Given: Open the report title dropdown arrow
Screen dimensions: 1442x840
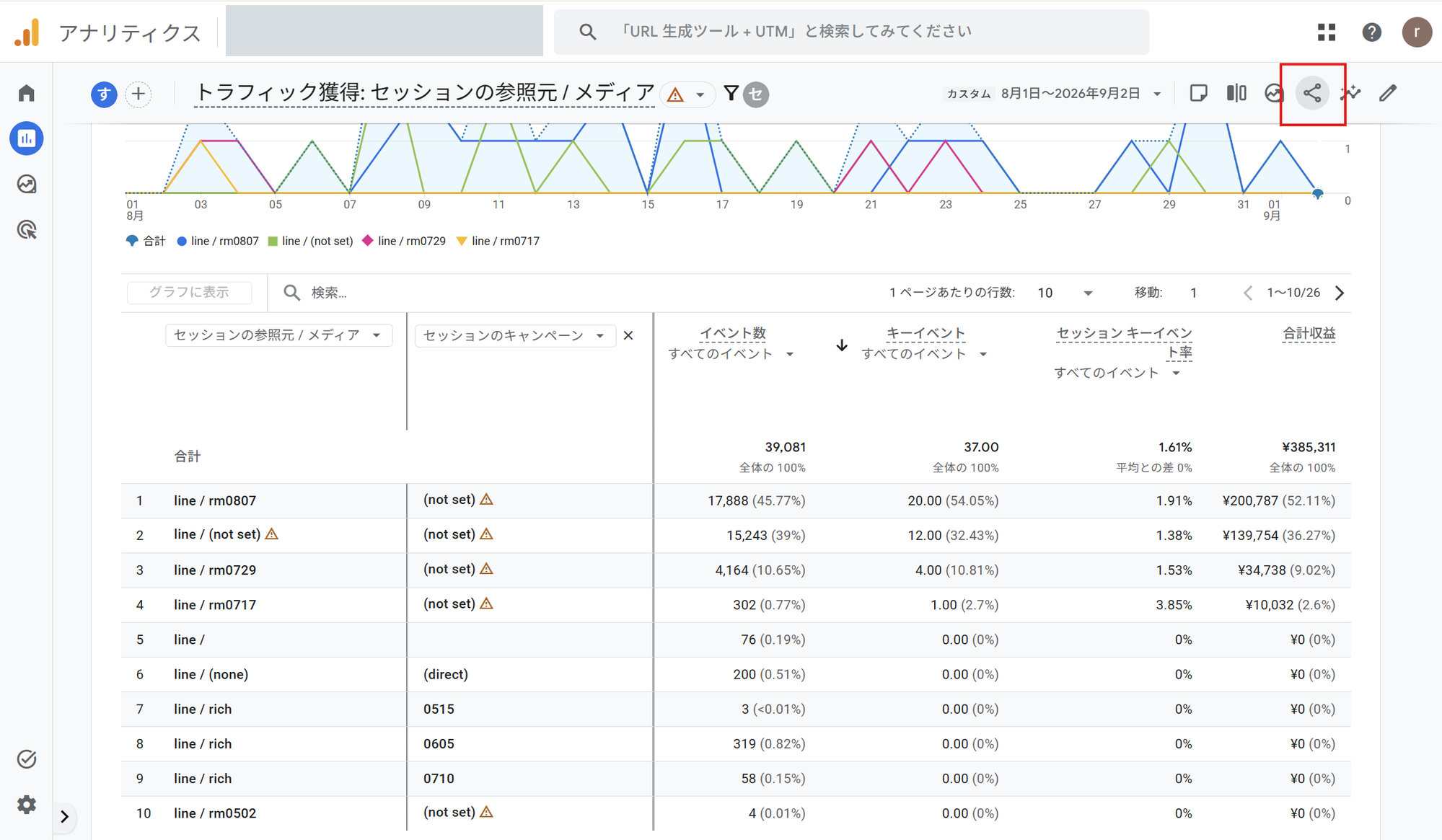Looking at the screenshot, I should click(x=700, y=95).
